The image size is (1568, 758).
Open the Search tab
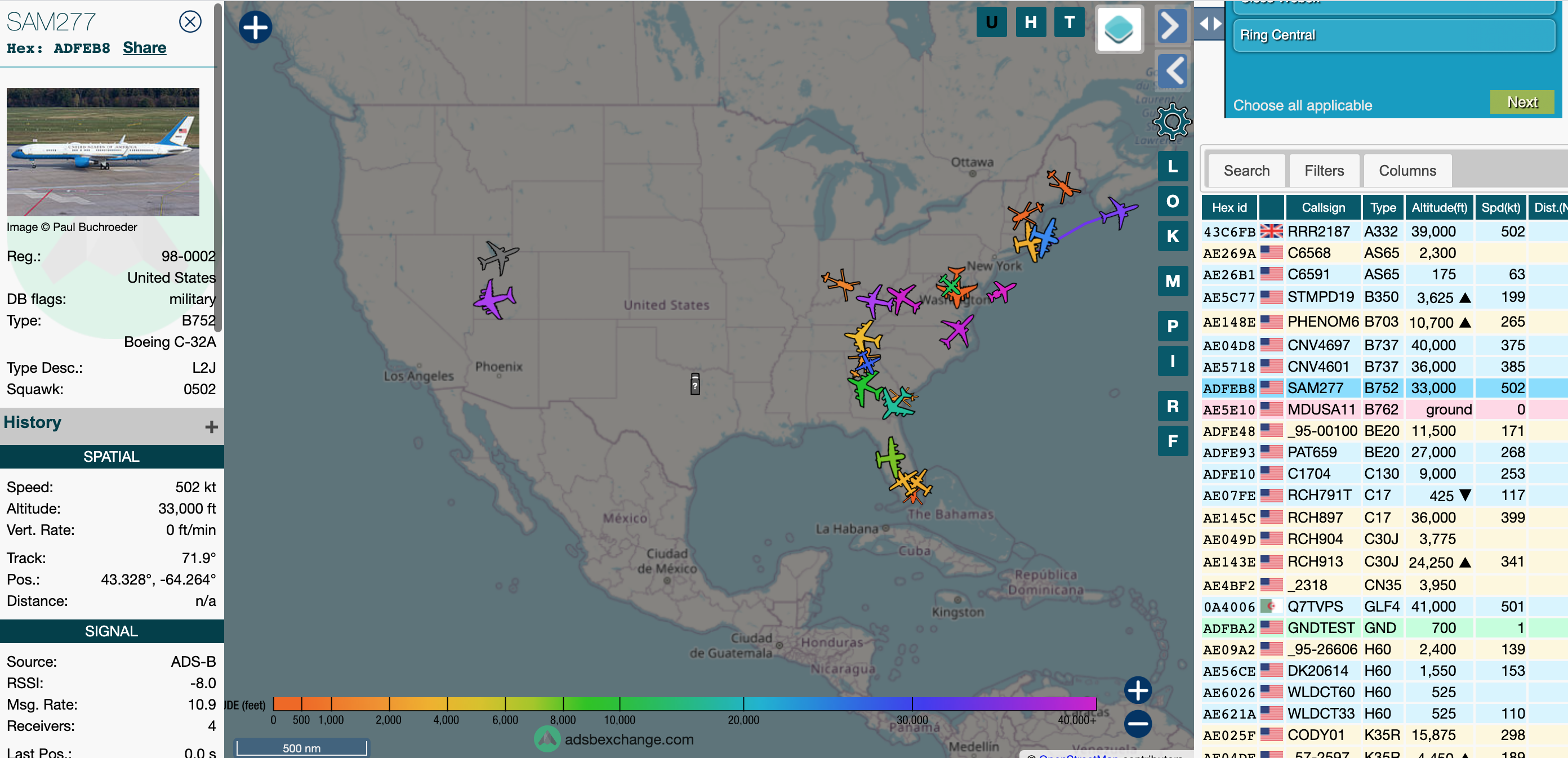coord(1246,171)
